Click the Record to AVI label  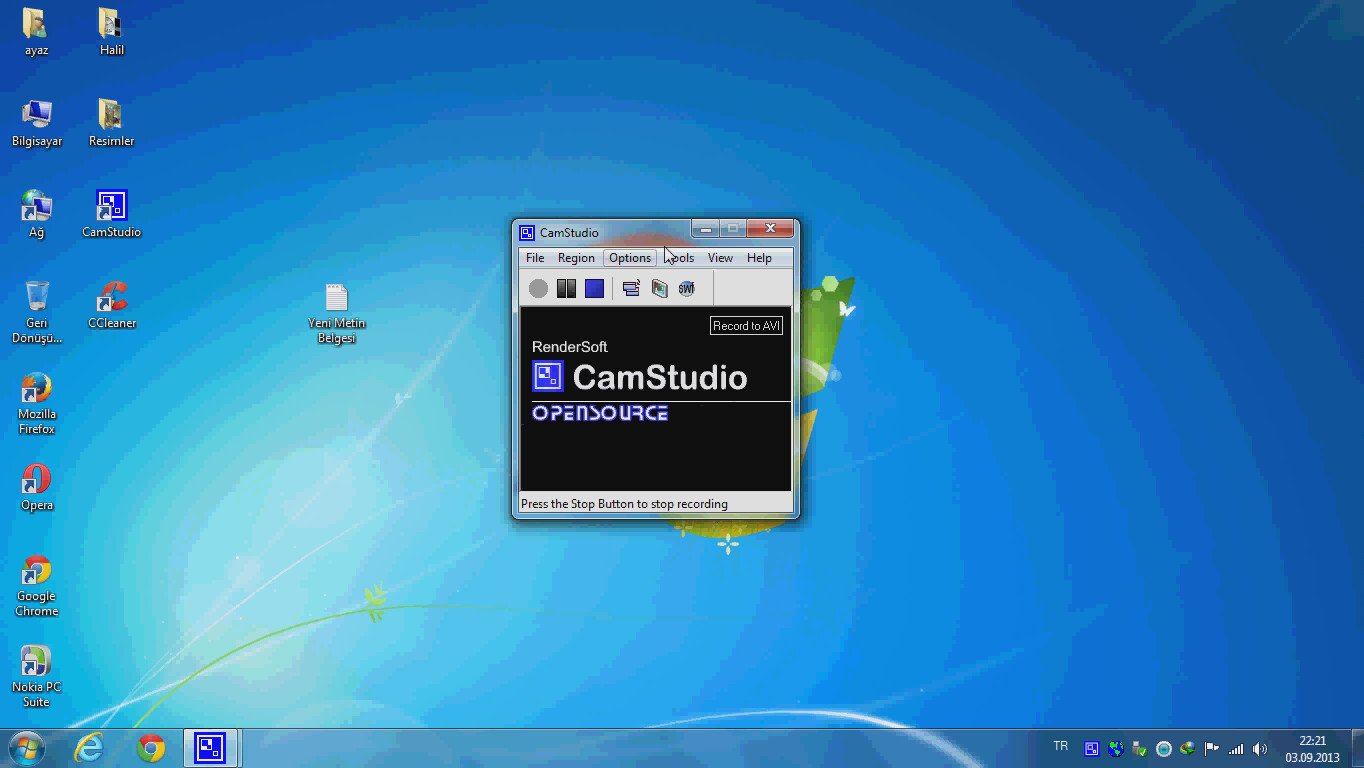[746, 326]
